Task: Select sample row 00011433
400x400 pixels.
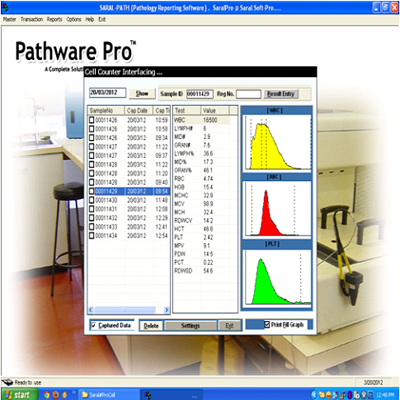Action: [x=129, y=227]
